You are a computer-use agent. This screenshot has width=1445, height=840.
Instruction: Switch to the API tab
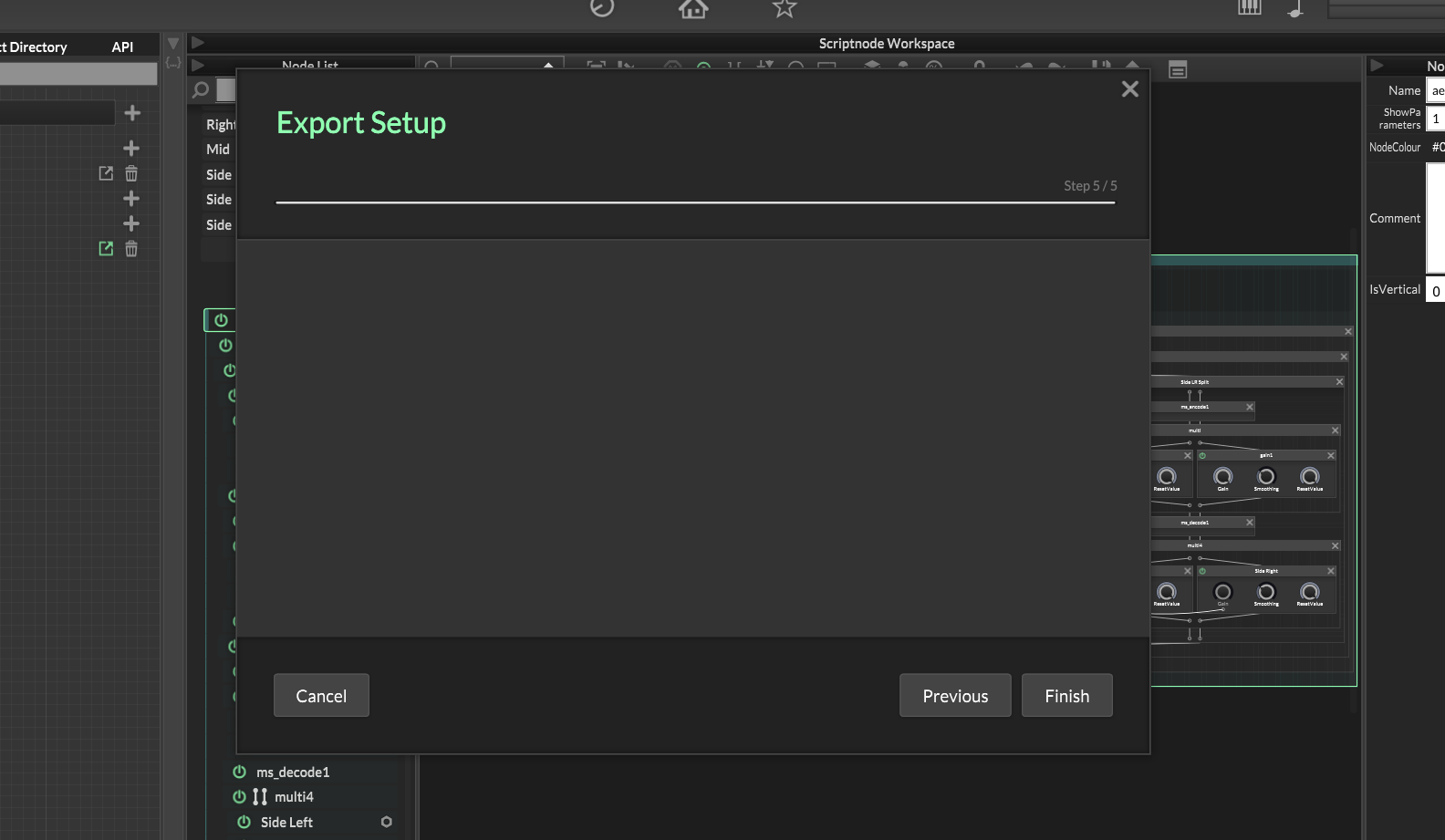click(122, 47)
